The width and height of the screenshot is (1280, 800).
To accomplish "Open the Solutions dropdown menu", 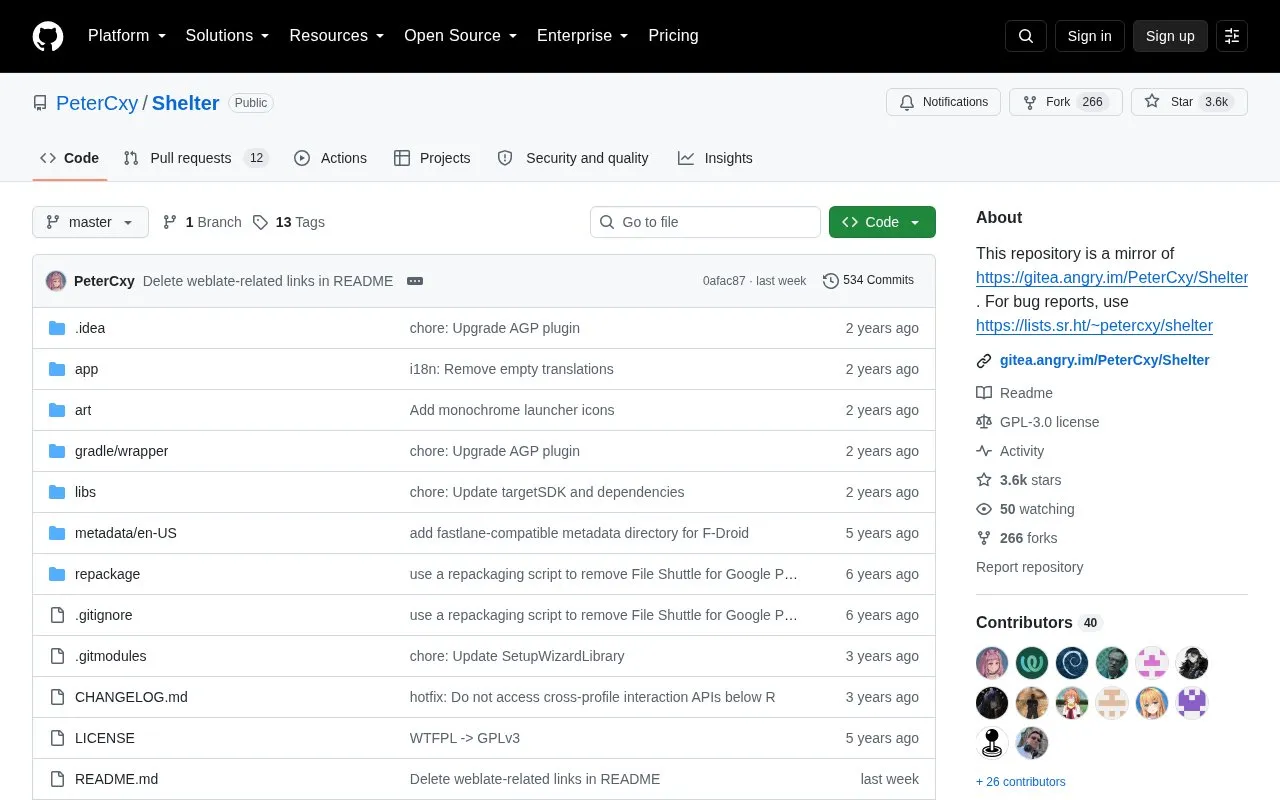I will click(x=227, y=36).
